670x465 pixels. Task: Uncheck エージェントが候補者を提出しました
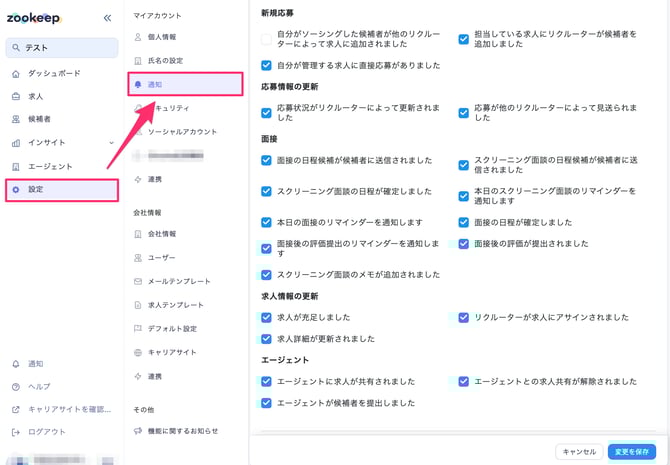[266, 403]
